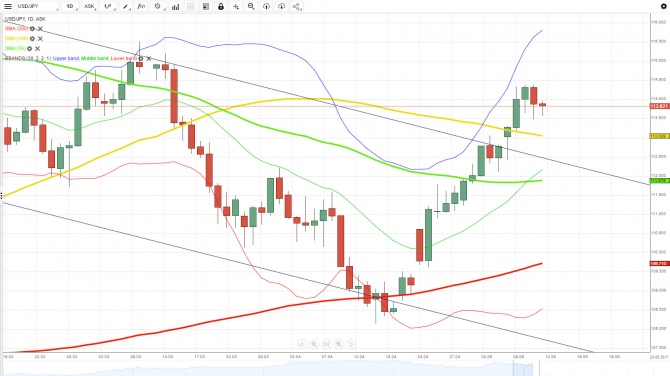
Task: Open the 1D timeframe dropdown
Action: [x=70, y=6]
